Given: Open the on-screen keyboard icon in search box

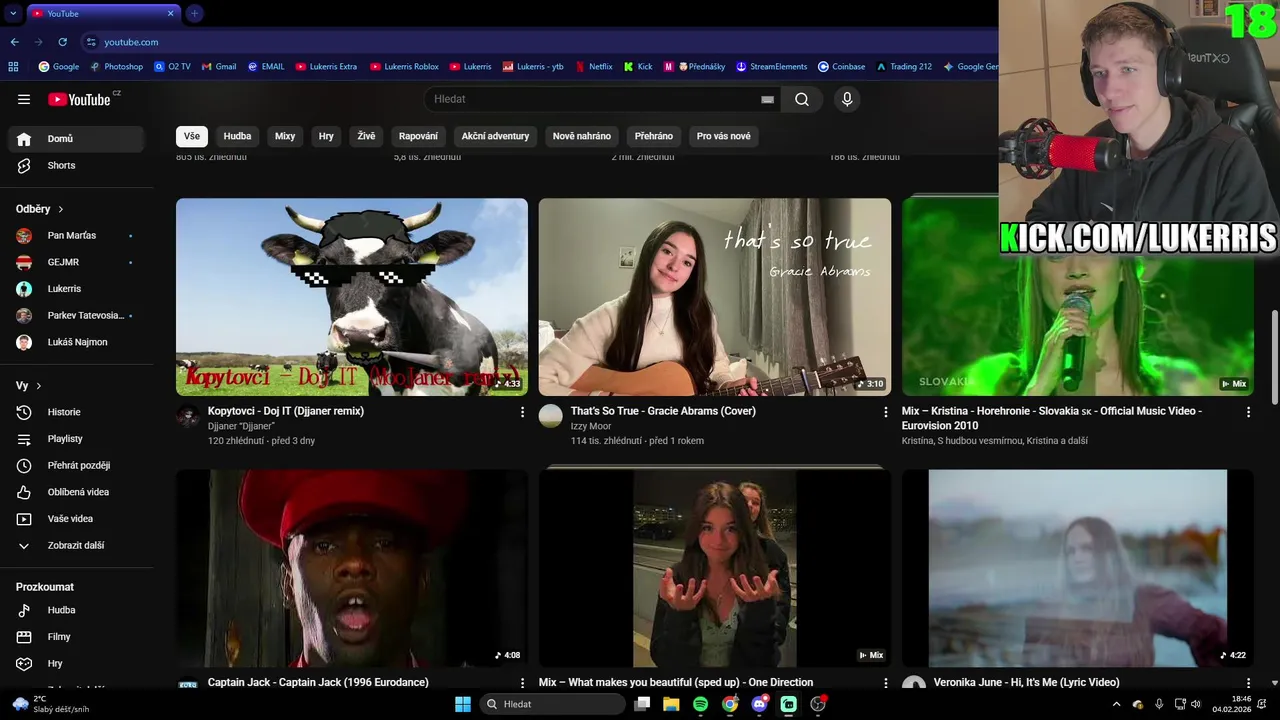Looking at the screenshot, I should point(767,99).
